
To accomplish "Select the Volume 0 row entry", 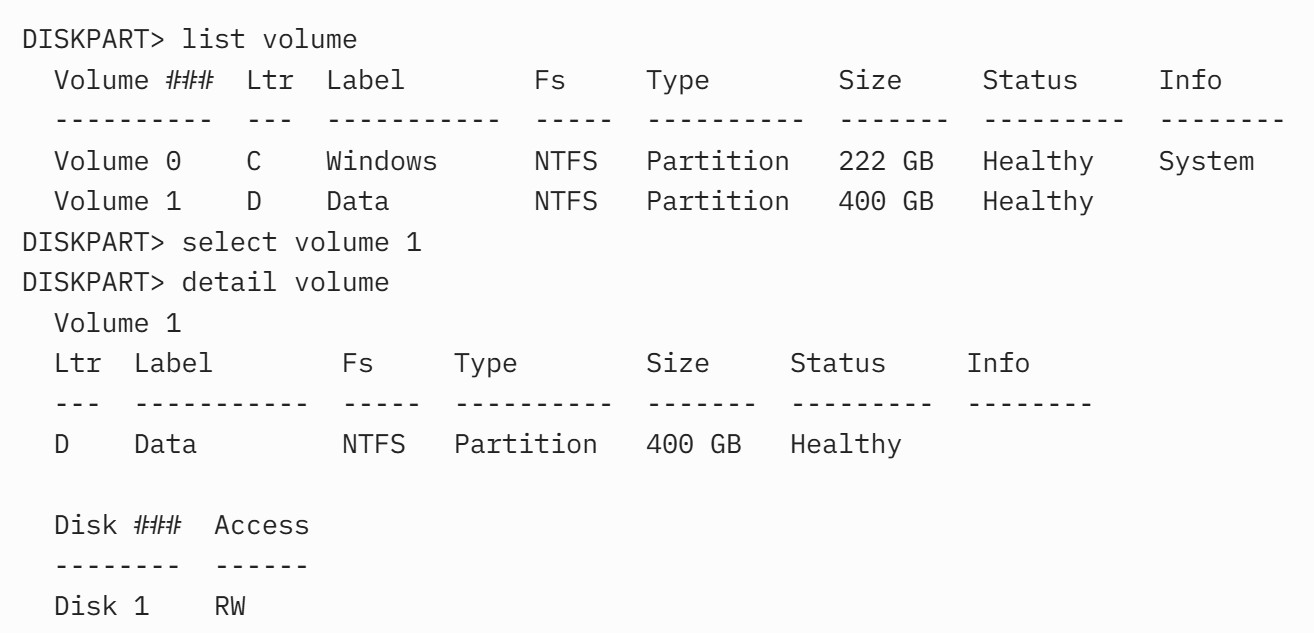I will (x=653, y=161).
